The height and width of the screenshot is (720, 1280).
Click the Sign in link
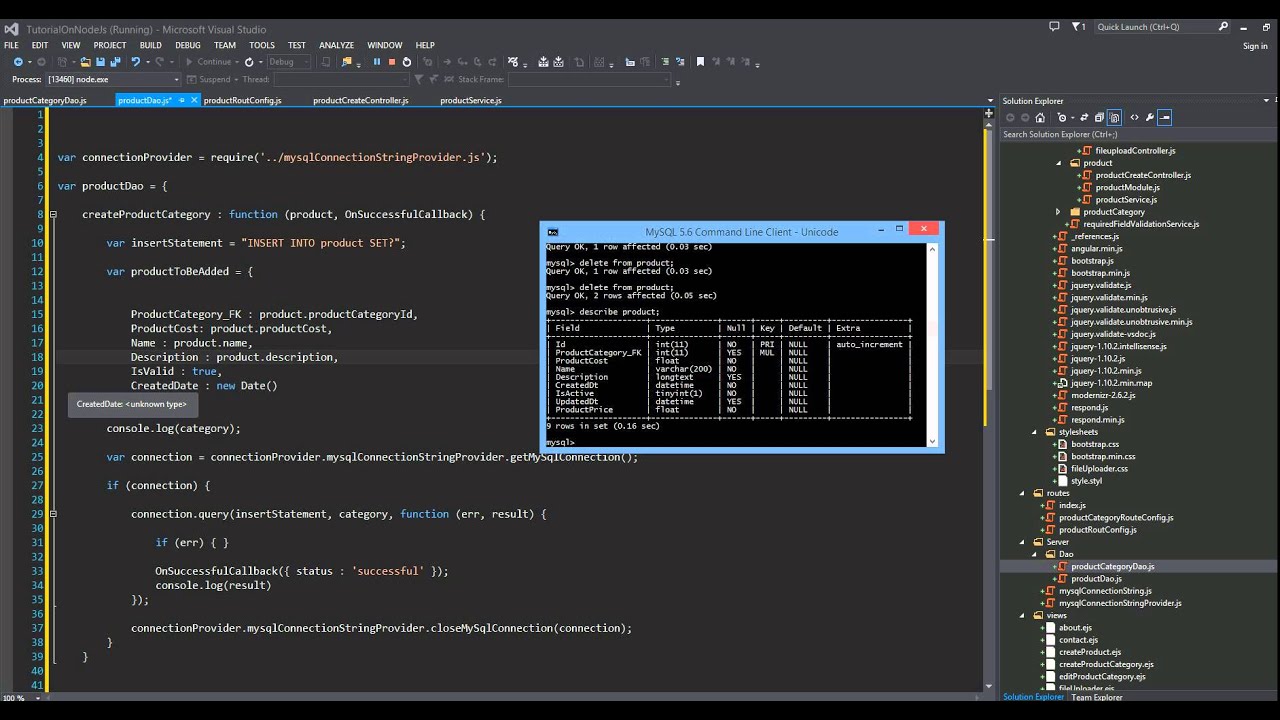click(1255, 46)
